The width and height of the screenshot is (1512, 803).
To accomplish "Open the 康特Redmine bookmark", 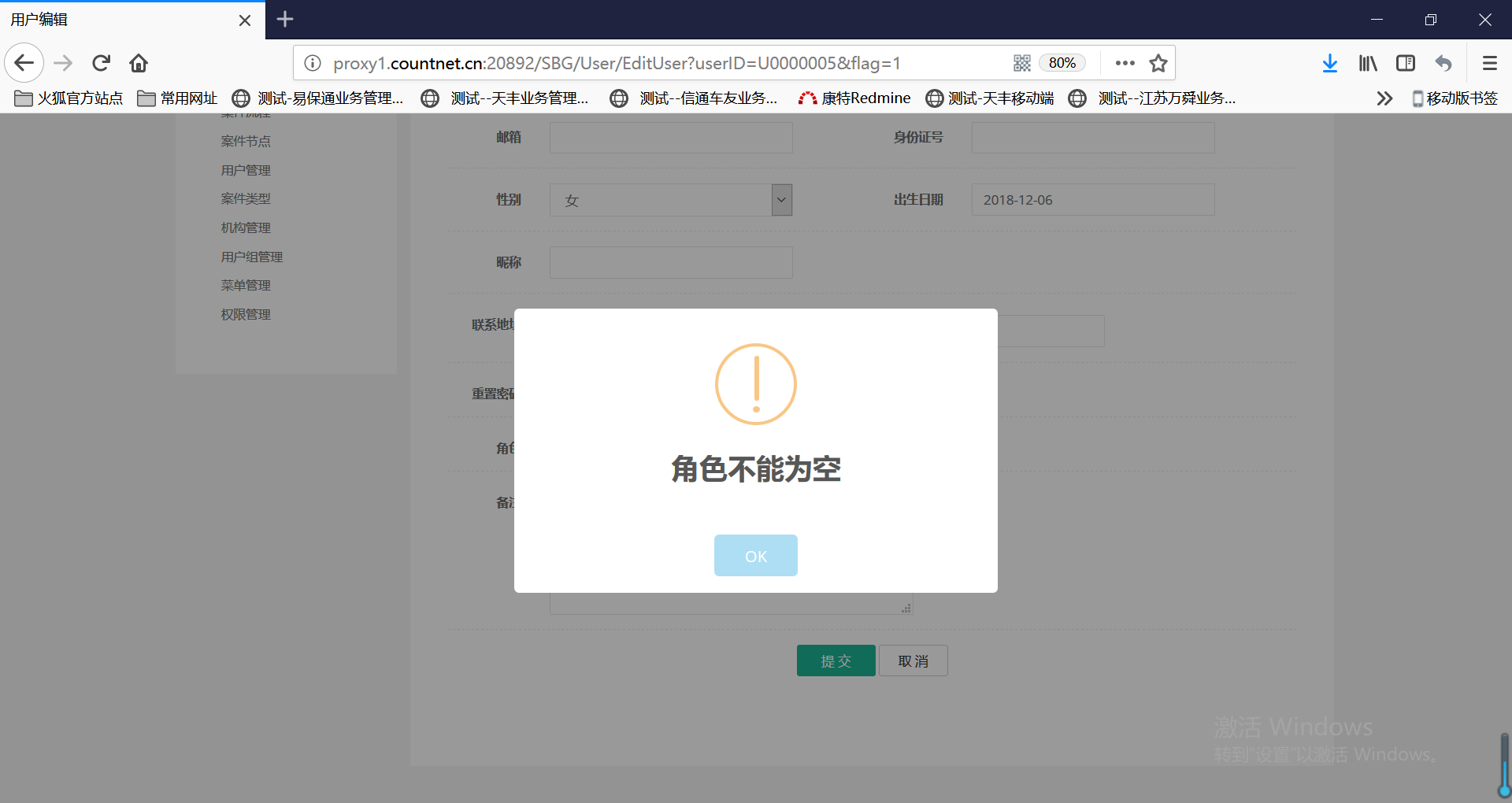I will (x=855, y=98).
